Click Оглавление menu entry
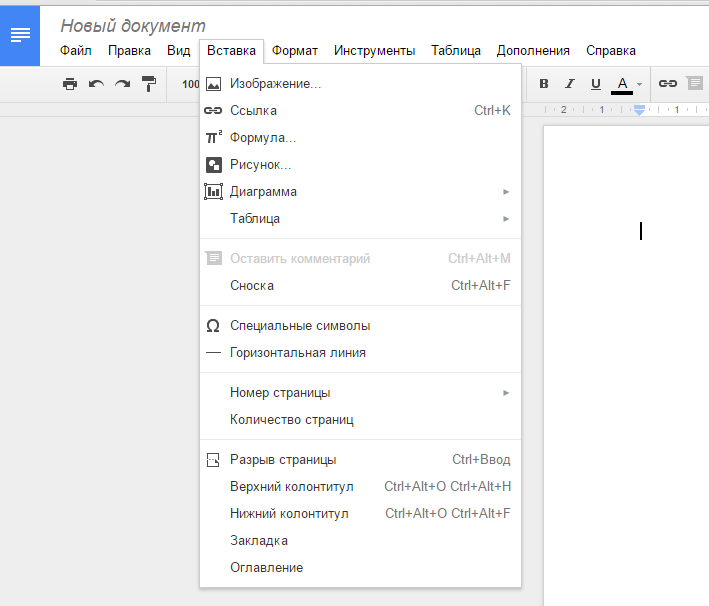 click(266, 568)
